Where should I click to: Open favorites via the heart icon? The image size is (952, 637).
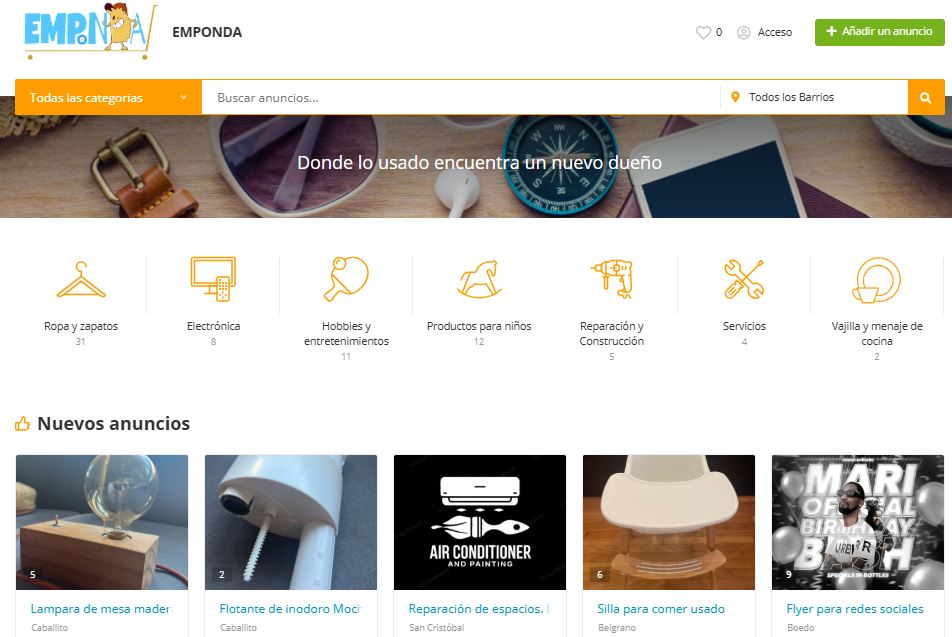703,32
